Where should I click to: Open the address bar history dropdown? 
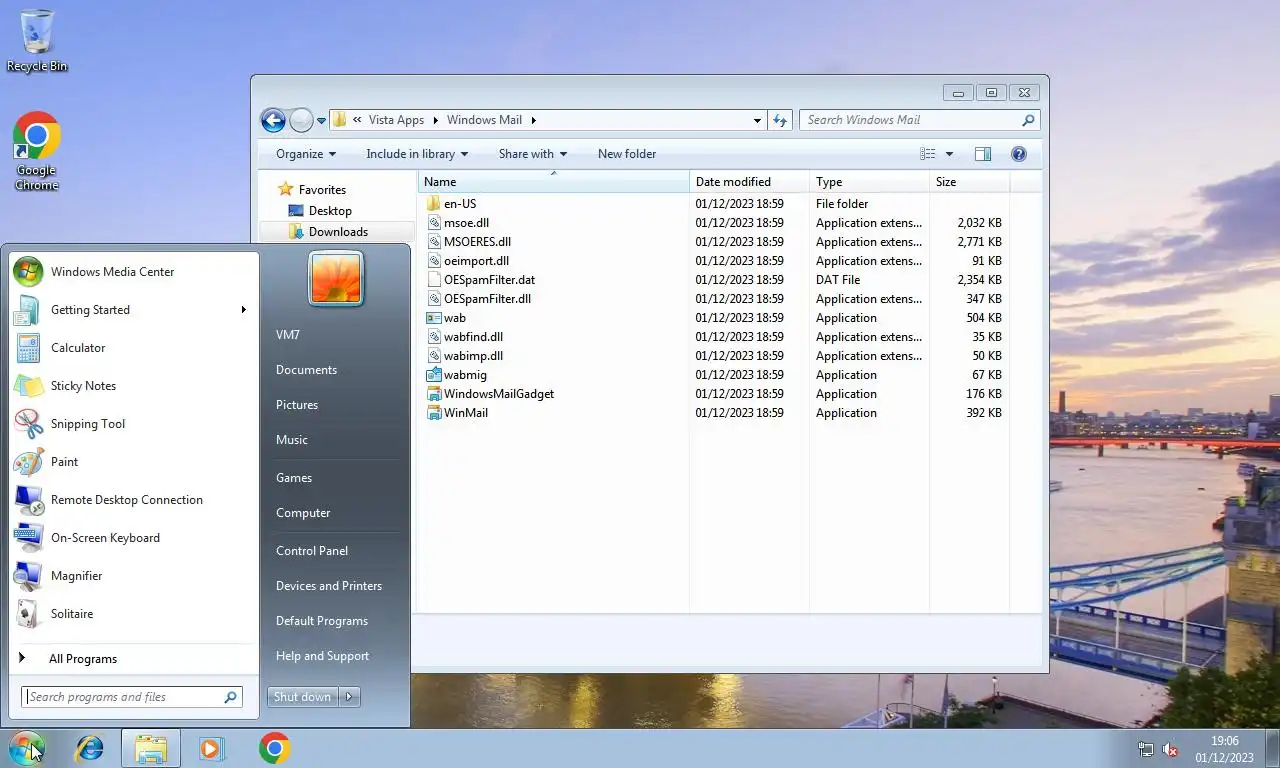757,120
